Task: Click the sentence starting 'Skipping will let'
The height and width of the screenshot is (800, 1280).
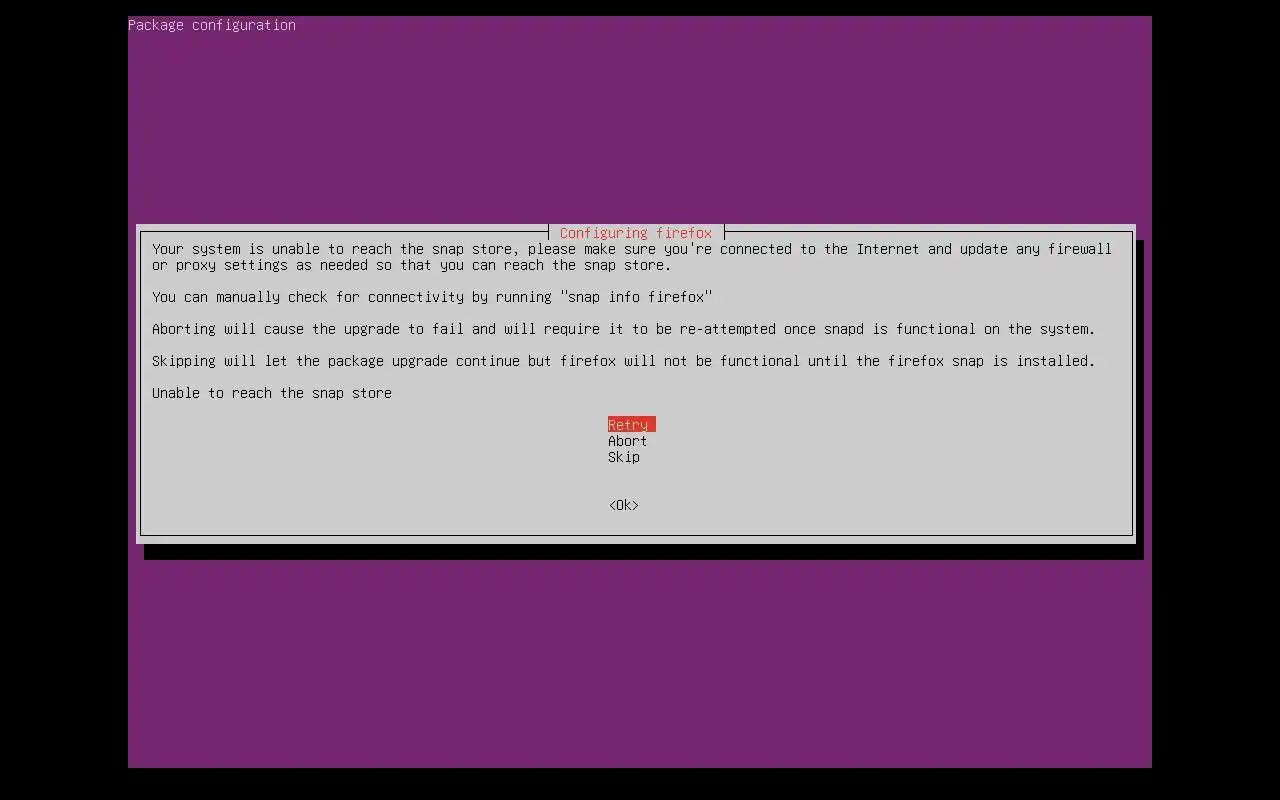Action: coord(624,361)
